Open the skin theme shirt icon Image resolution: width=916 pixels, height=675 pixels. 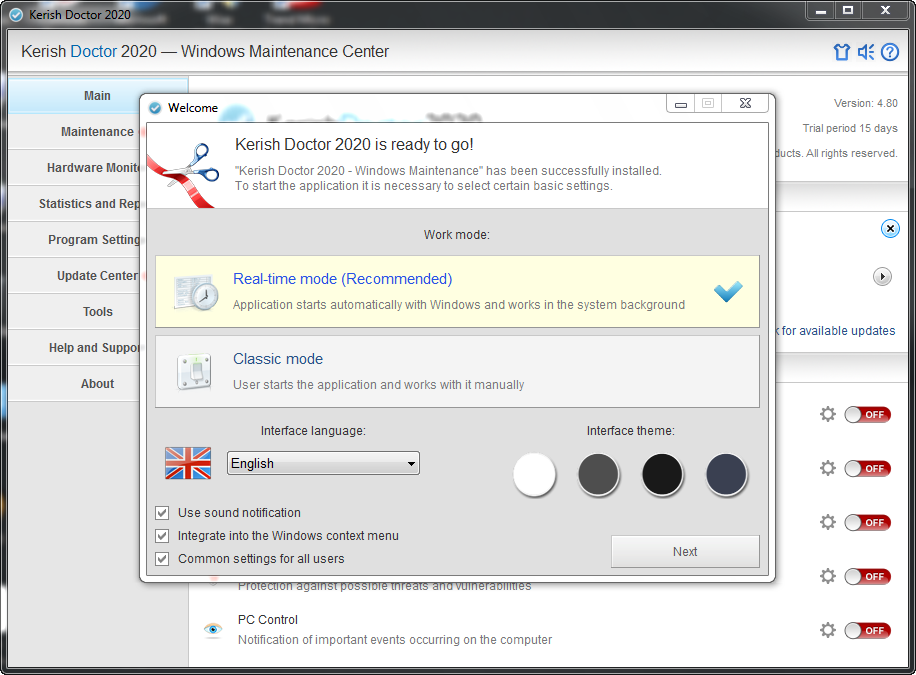click(841, 52)
